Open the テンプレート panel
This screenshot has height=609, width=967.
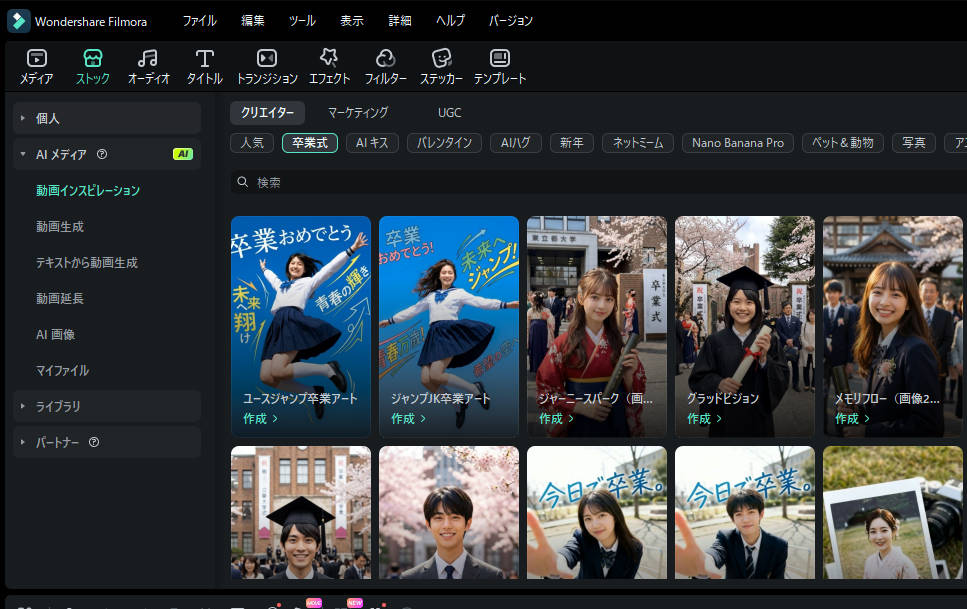[500, 65]
